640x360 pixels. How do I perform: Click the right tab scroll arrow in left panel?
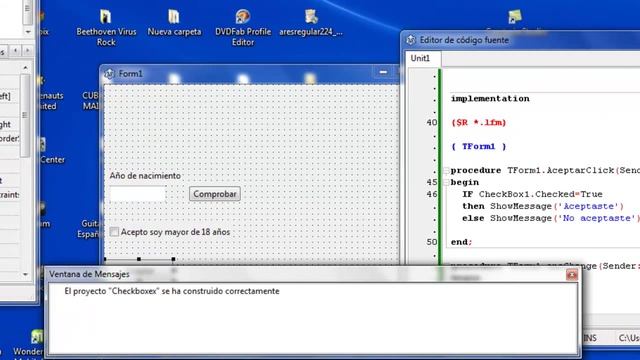click(27, 51)
